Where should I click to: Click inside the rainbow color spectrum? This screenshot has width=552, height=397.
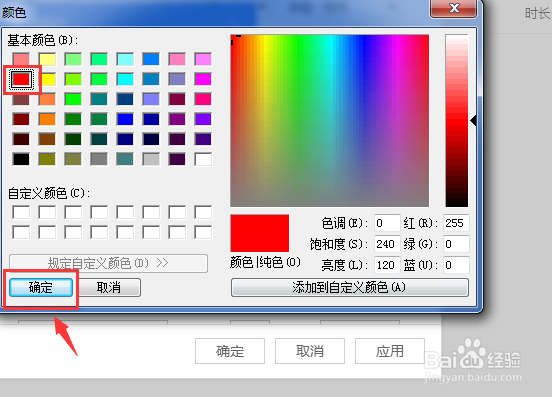click(x=330, y=121)
